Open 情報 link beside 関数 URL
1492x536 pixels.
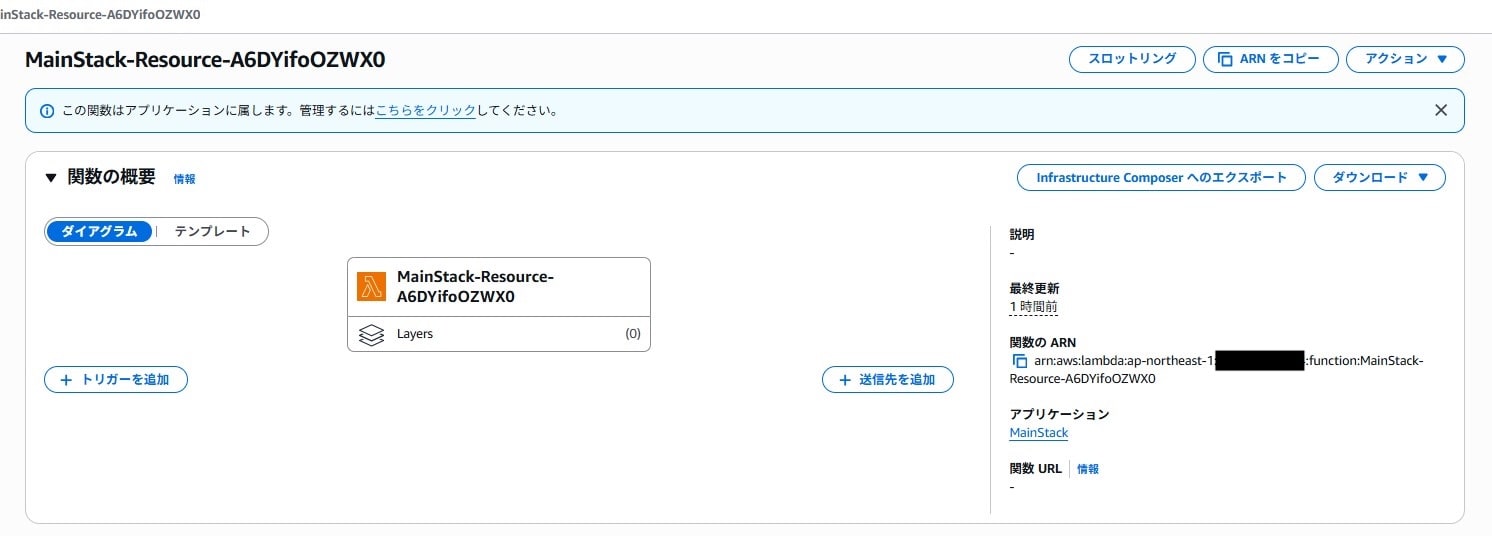point(1088,469)
